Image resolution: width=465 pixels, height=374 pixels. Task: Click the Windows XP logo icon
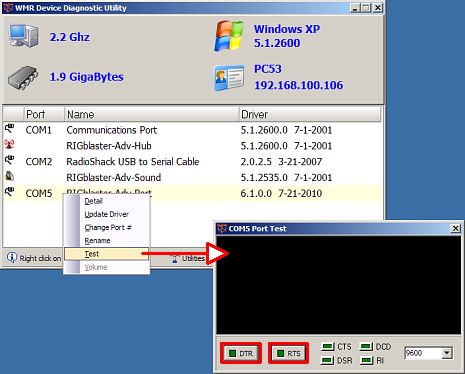pyautogui.click(x=229, y=36)
